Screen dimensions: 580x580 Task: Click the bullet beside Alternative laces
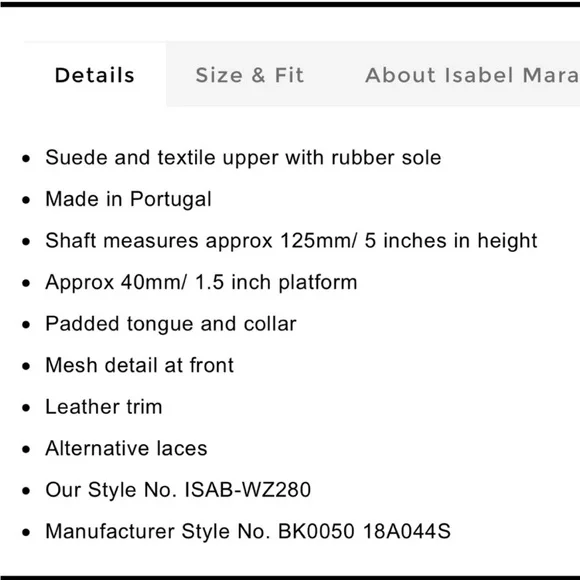(26, 449)
